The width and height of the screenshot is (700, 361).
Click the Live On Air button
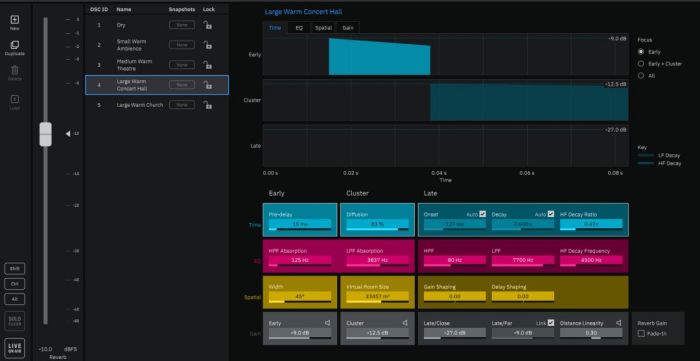15,349
